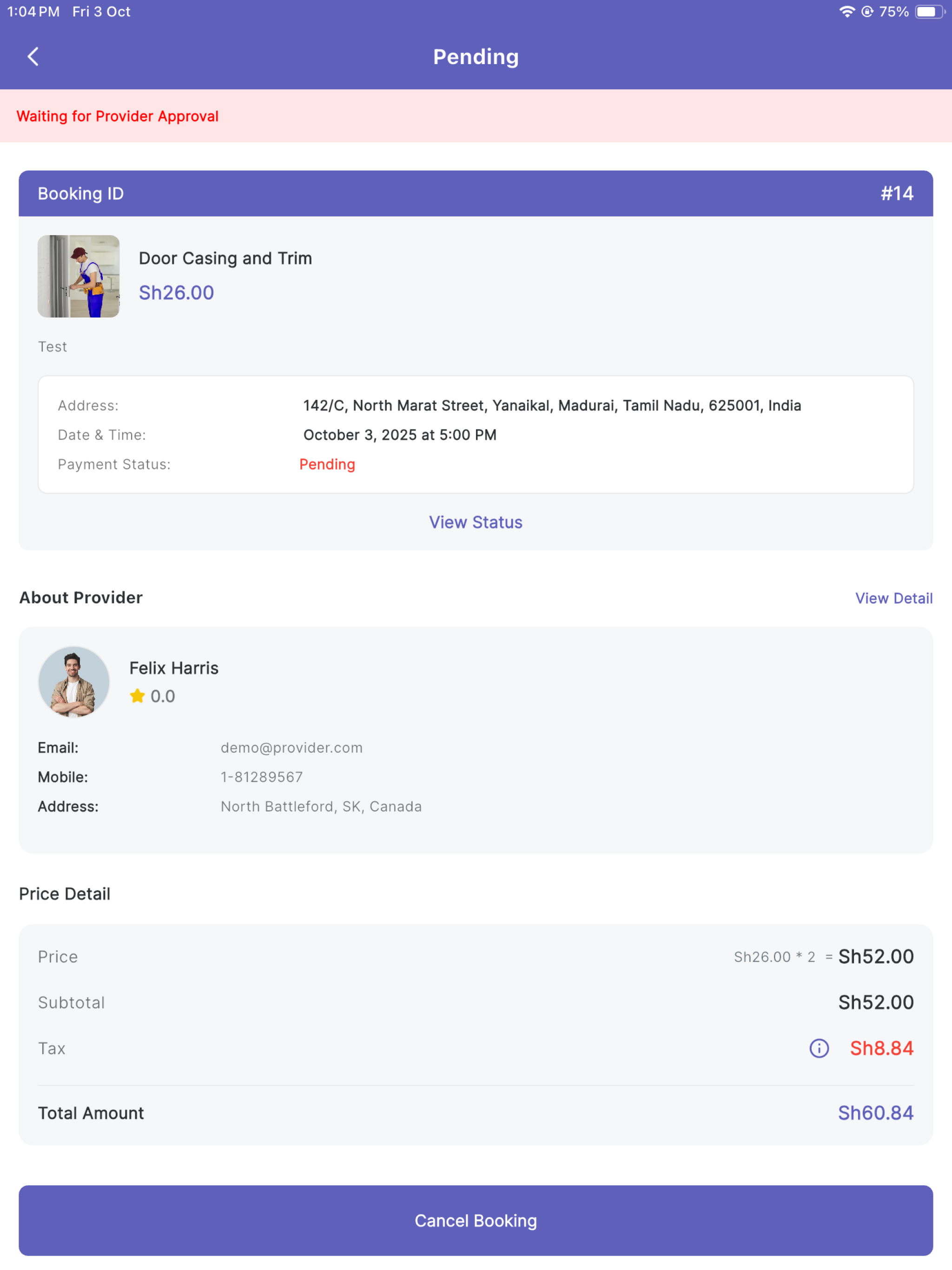
Task: Tap the Fri 3 Oct date
Action: [101, 12]
